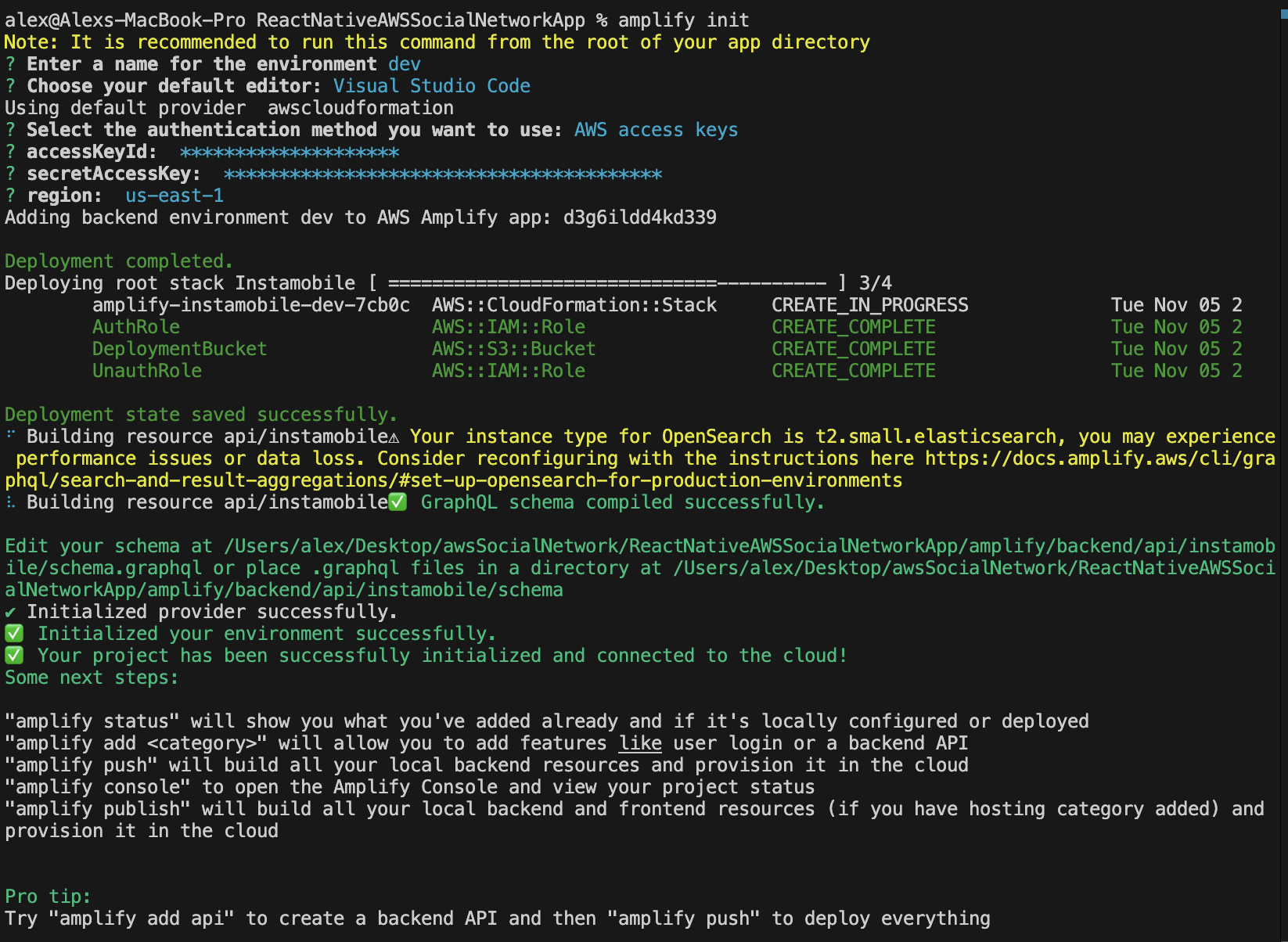The width and height of the screenshot is (1288, 942).
Task: Click the DeploymentBucket resource name
Action: [179, 349]
